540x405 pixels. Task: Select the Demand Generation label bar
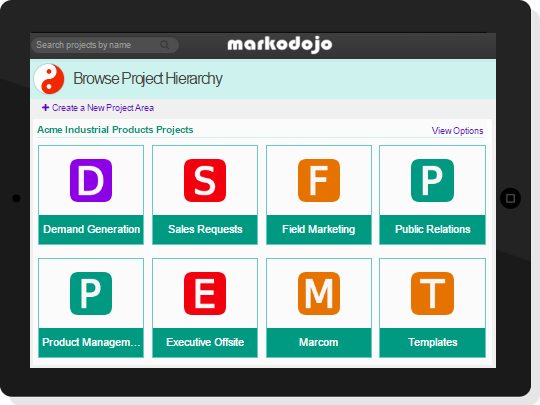[x=91, y=230]
